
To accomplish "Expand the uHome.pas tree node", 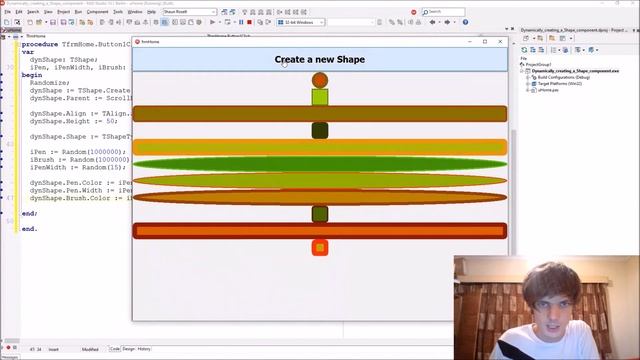I will (x=528, y=90).
